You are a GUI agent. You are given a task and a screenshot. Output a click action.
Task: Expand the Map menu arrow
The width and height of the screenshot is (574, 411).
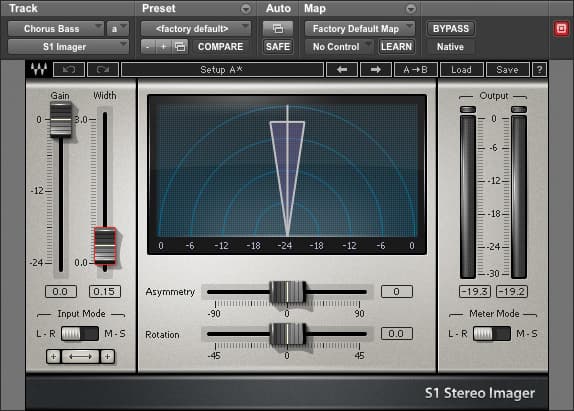pyautogui.click(x=411, y=8)
